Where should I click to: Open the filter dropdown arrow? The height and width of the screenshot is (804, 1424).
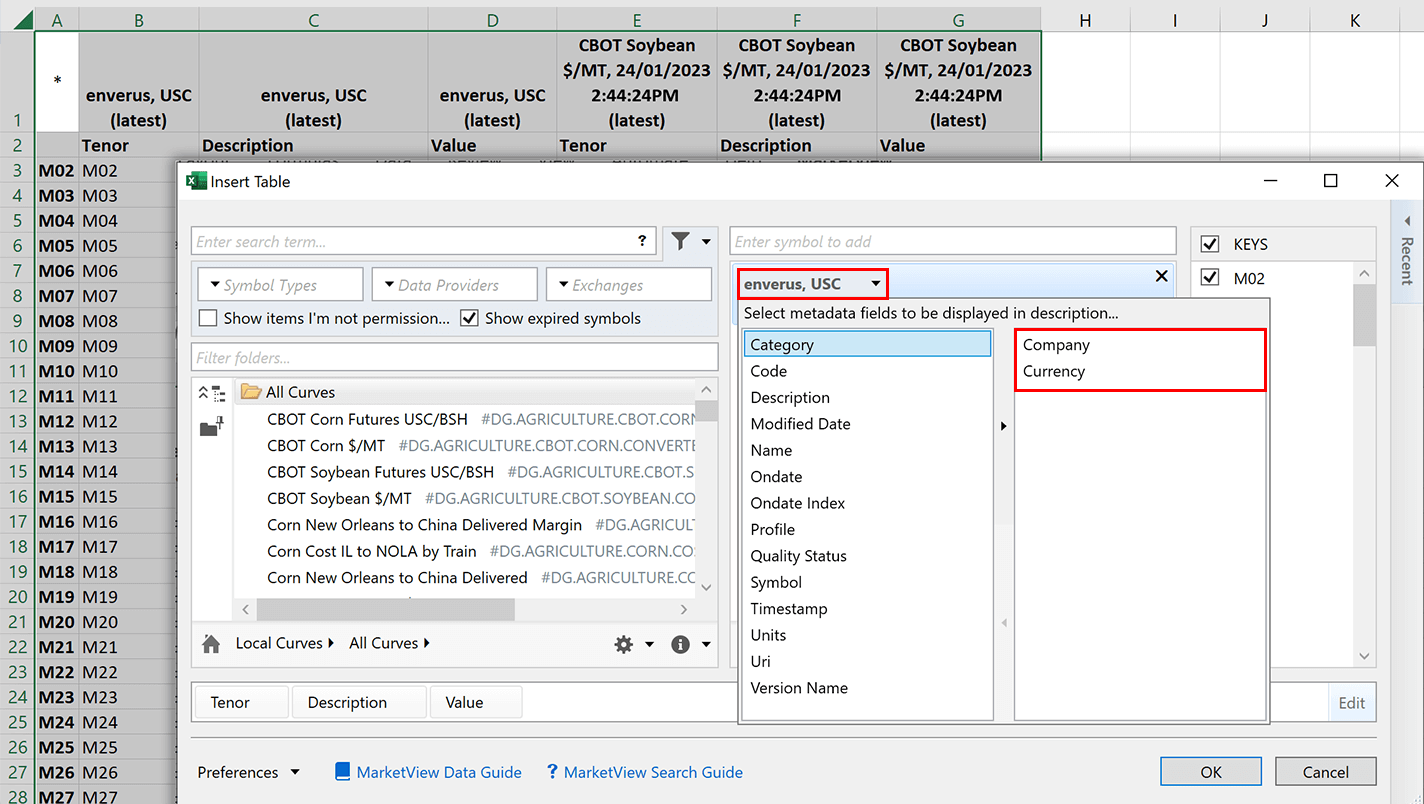coord(706,241)
